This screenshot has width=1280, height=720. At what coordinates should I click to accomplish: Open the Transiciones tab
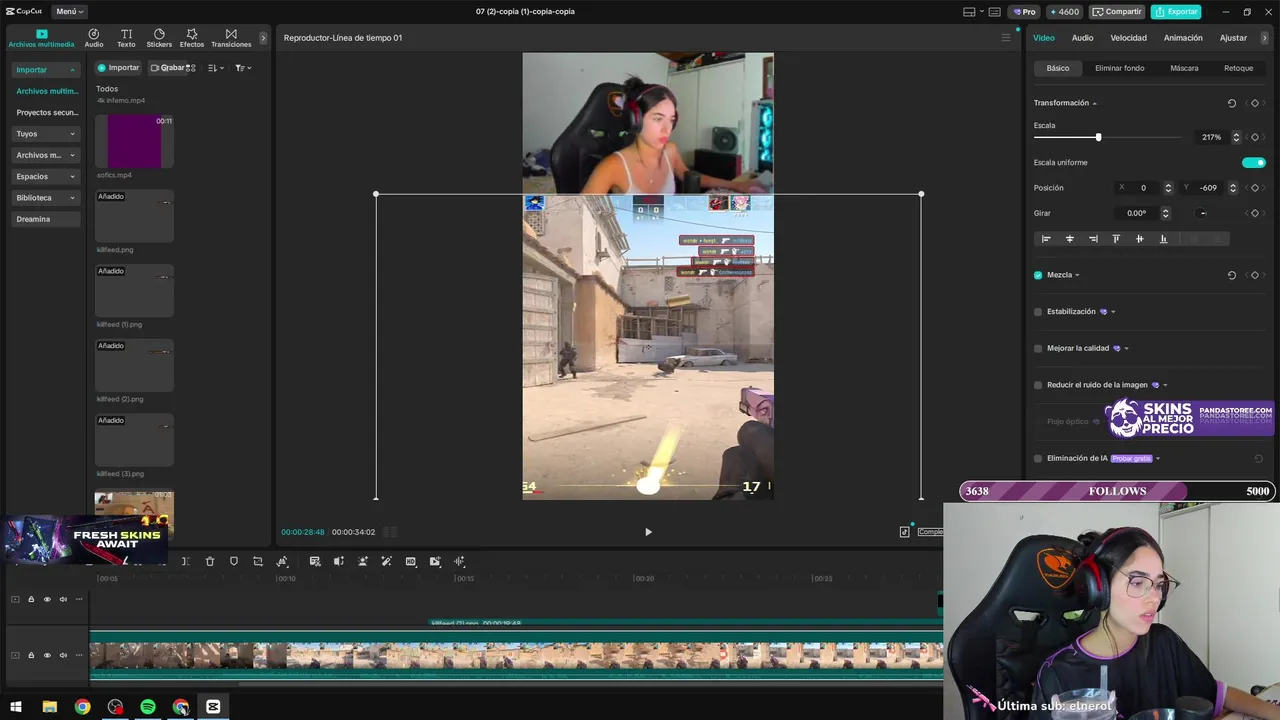231,38
